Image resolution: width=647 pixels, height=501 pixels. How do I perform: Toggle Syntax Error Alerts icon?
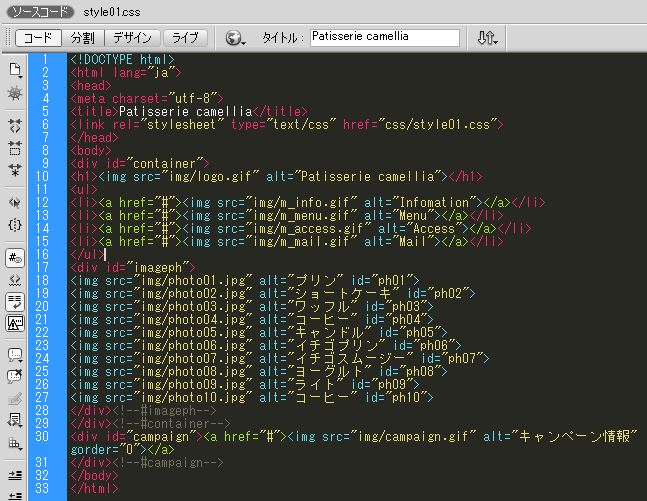15,323
